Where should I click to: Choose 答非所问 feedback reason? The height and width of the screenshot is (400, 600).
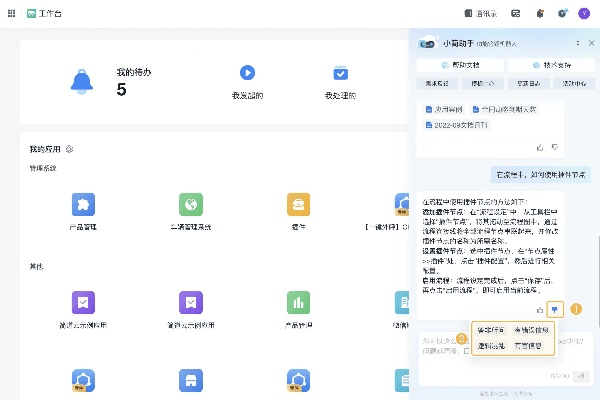491,330
